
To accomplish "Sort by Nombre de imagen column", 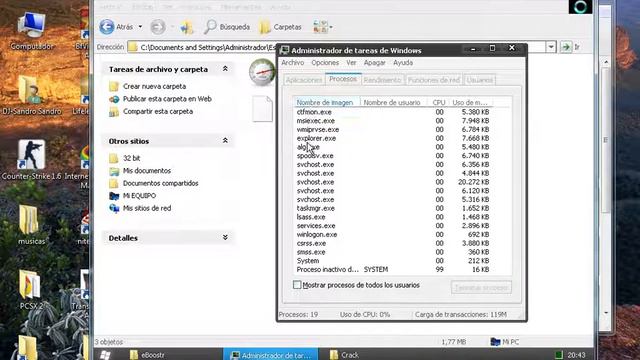I will 326,102.
